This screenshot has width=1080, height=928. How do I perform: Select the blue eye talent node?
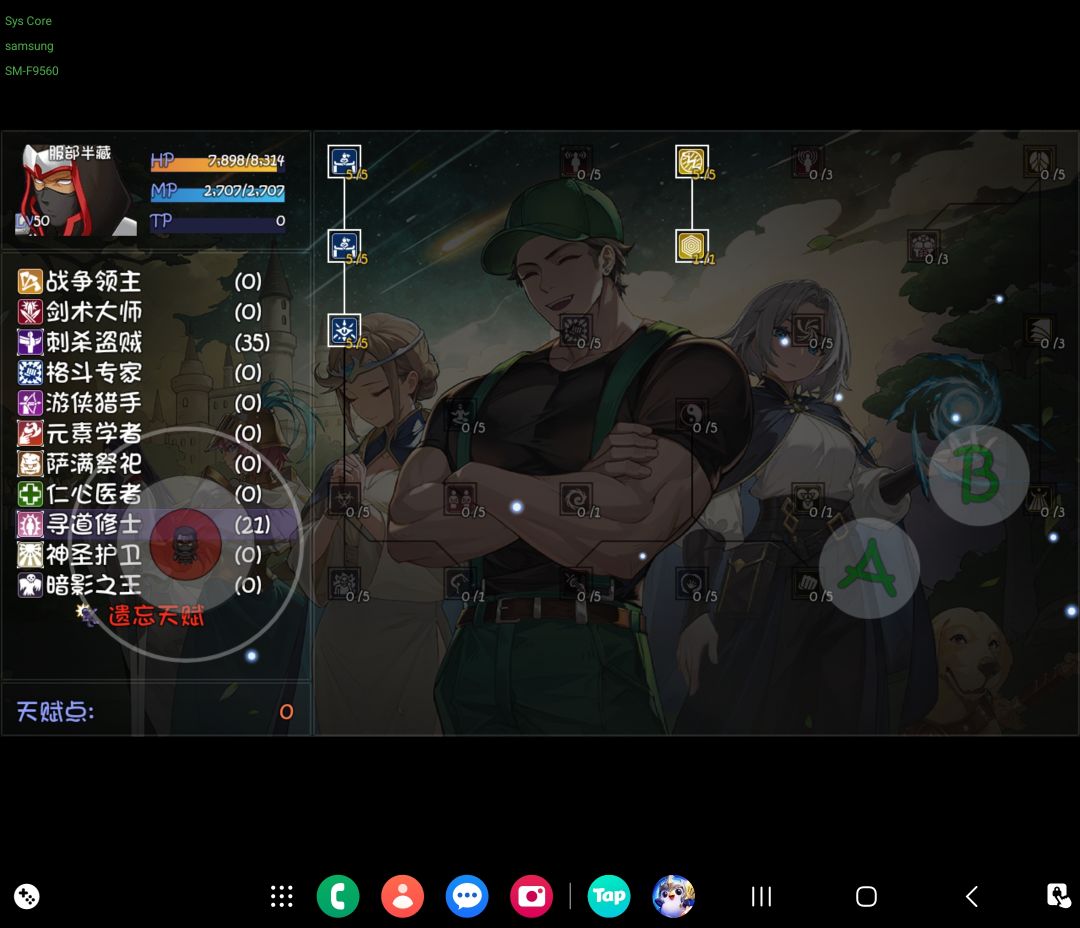(x=344, y=330)
